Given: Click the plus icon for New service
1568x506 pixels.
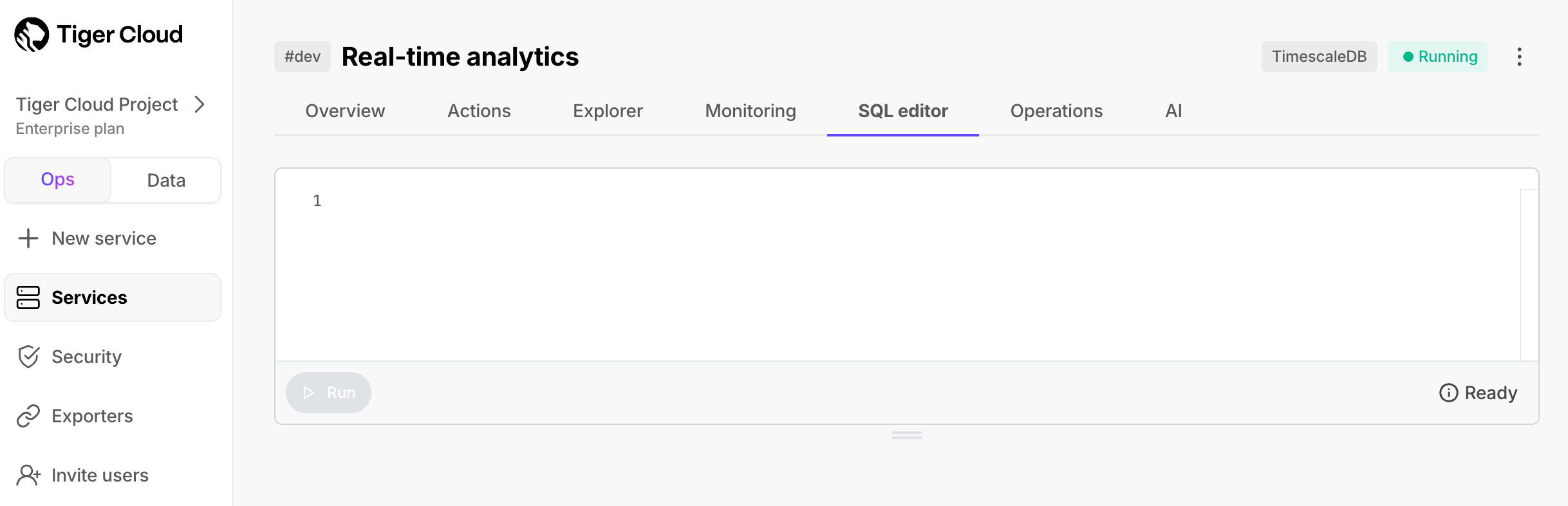Looking at the screenshot, I should [x=28, y=238].
